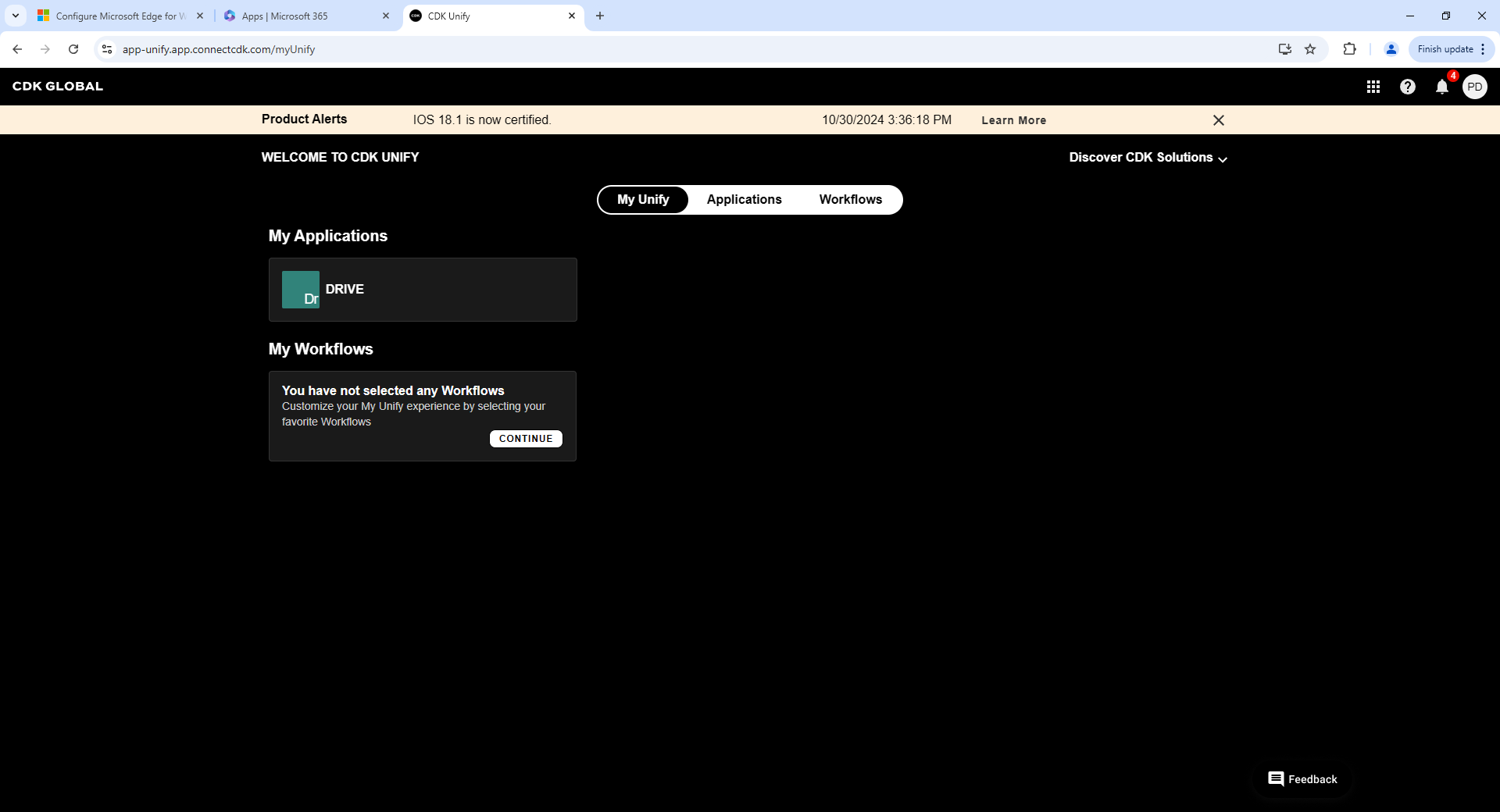1500x812 pixels.
Task: Click You have not selected any Workflows text
Action: (393, 390)
